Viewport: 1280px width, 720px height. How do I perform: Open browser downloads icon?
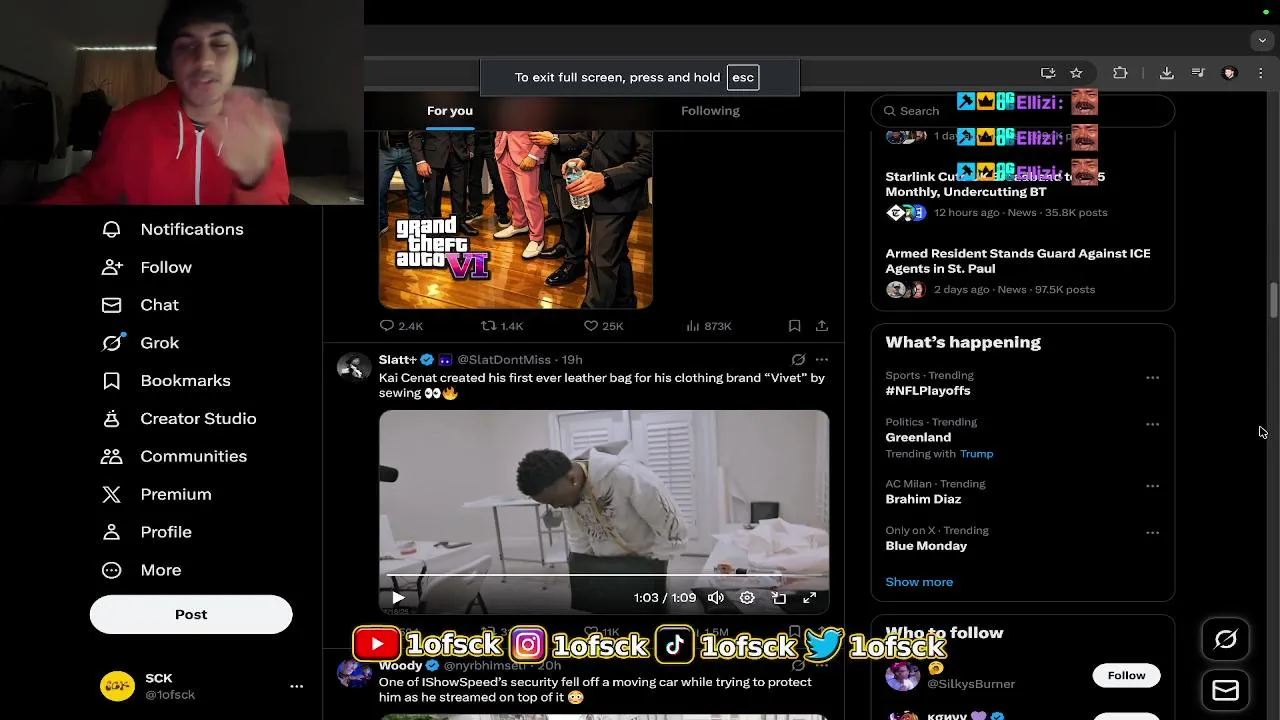pyautogui.click(x=1167, y=73)
